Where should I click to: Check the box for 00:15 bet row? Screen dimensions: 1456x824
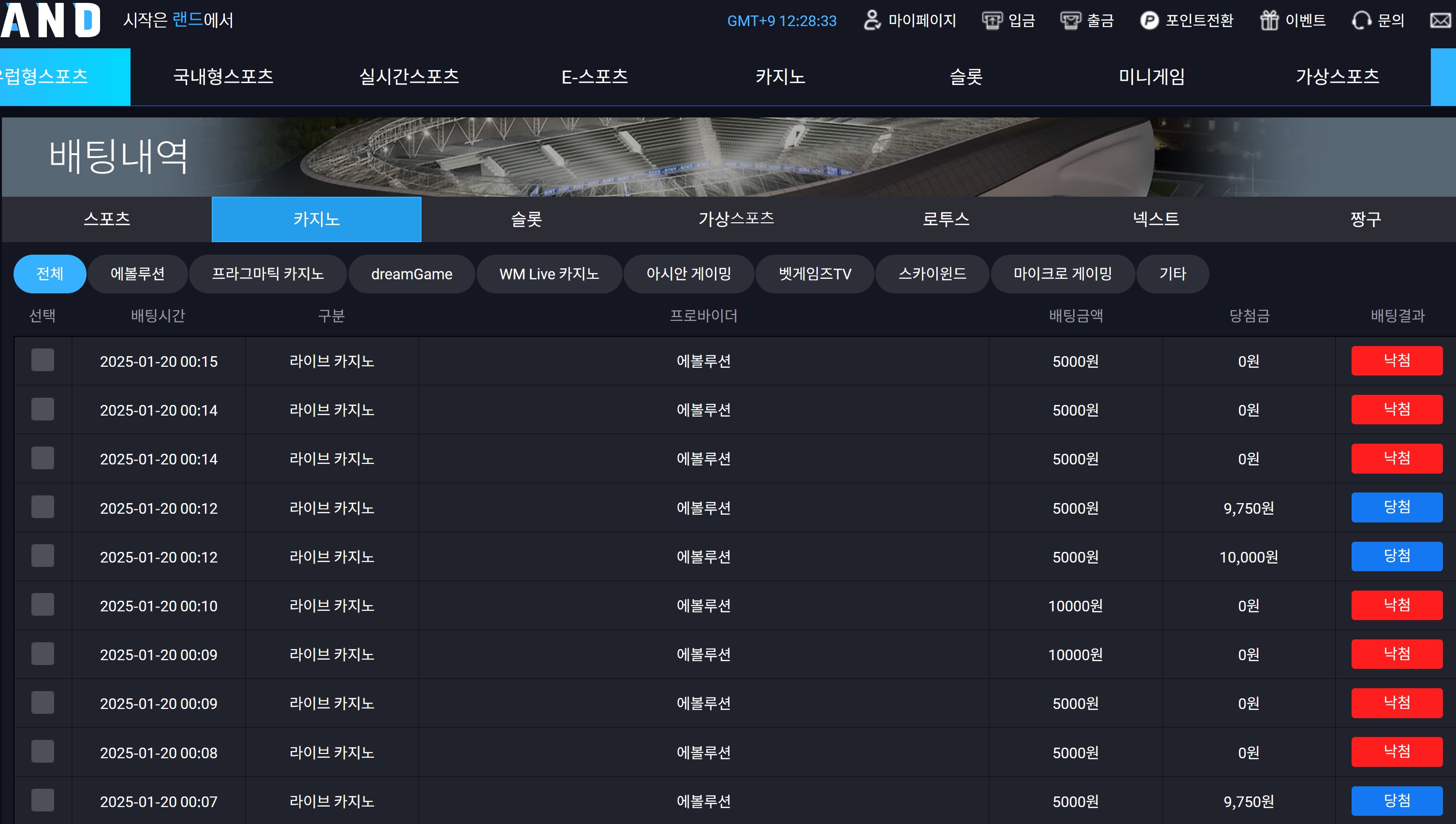click(x=43, y=360)
